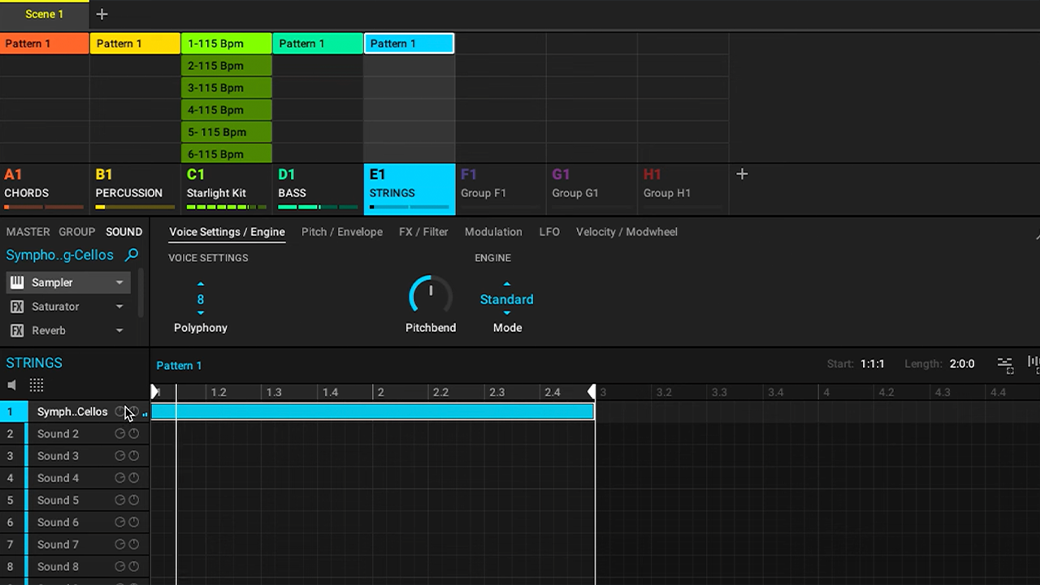Screen dimensions: 1040x585
Task: Click Sound 8 first circular icon
Action: tap(120, 566)
